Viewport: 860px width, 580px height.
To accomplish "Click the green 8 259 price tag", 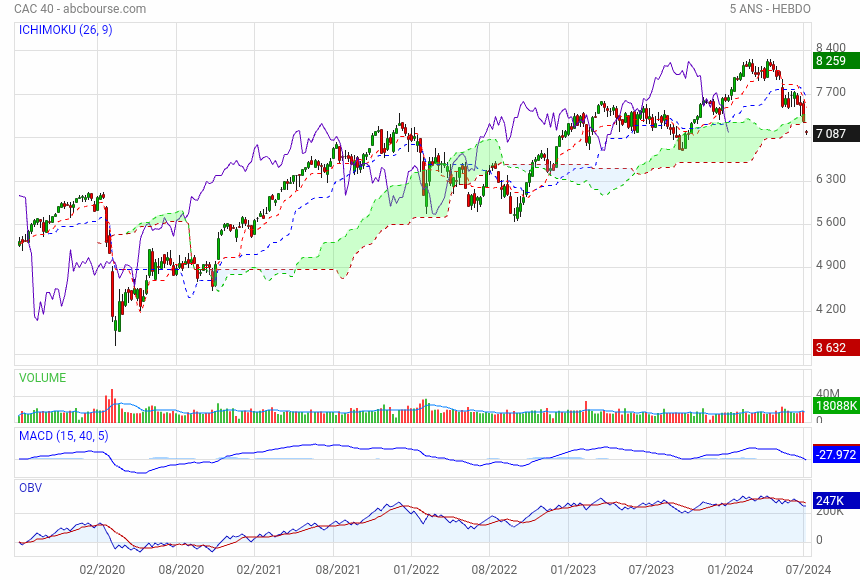I will pos(835,61).
